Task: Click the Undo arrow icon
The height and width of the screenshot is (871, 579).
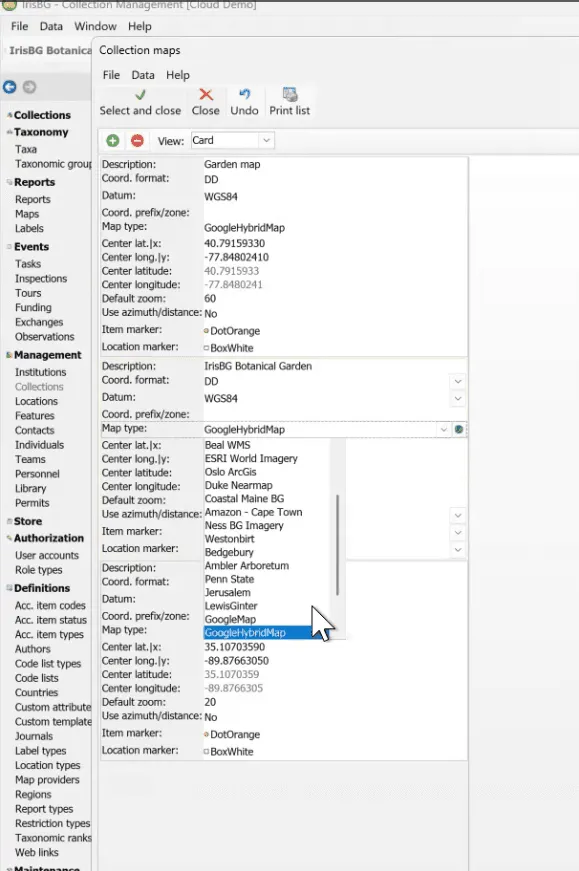Action: 244,94
